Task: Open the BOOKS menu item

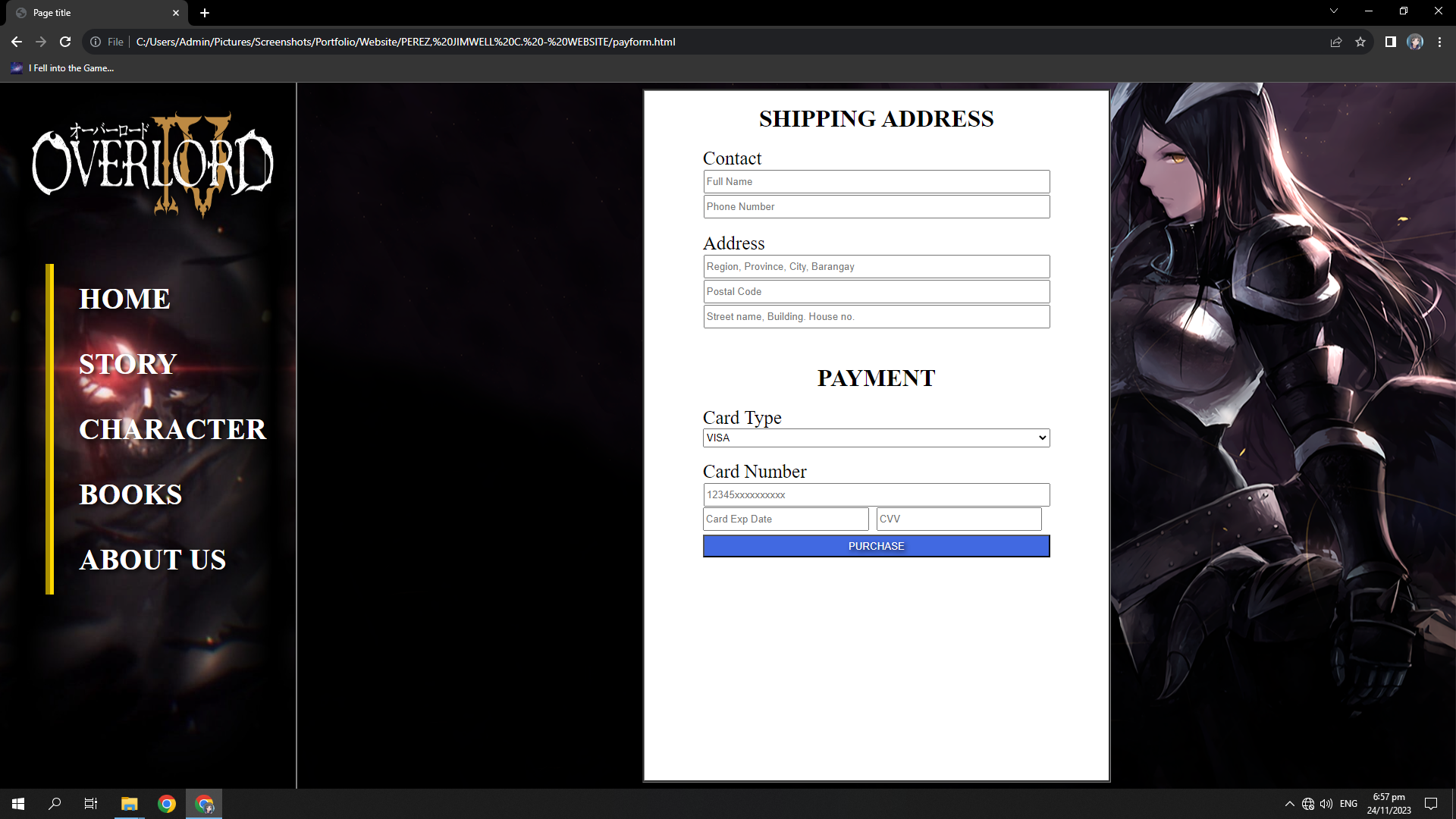Action: [130, 494]
